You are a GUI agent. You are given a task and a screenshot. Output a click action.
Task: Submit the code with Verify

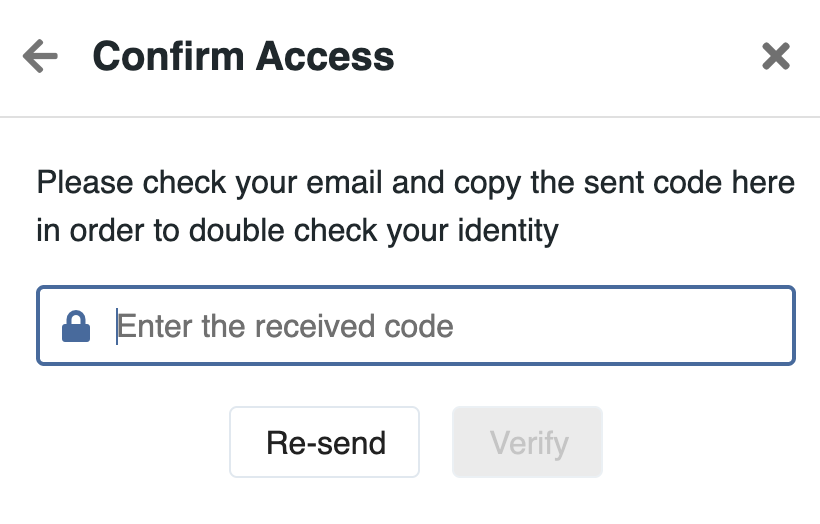(528, 442)
